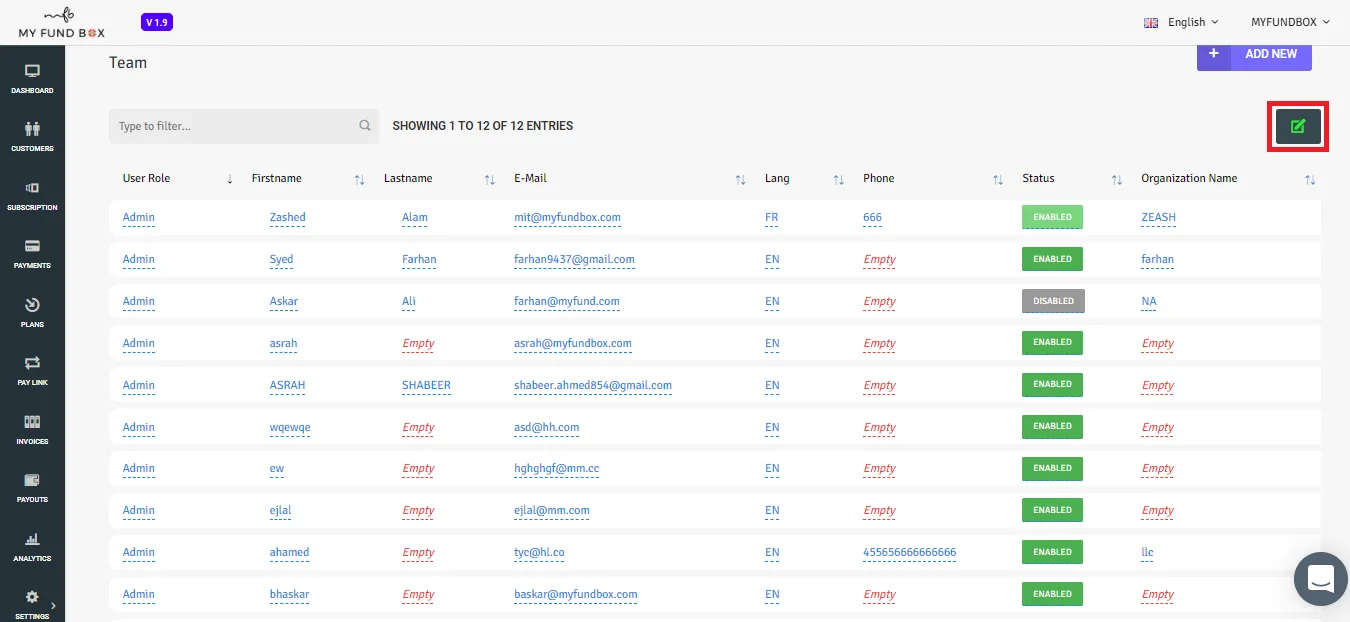
Task: Toggle Askar Ali's DISABLED status
Action: click(x=1053, y=301)
